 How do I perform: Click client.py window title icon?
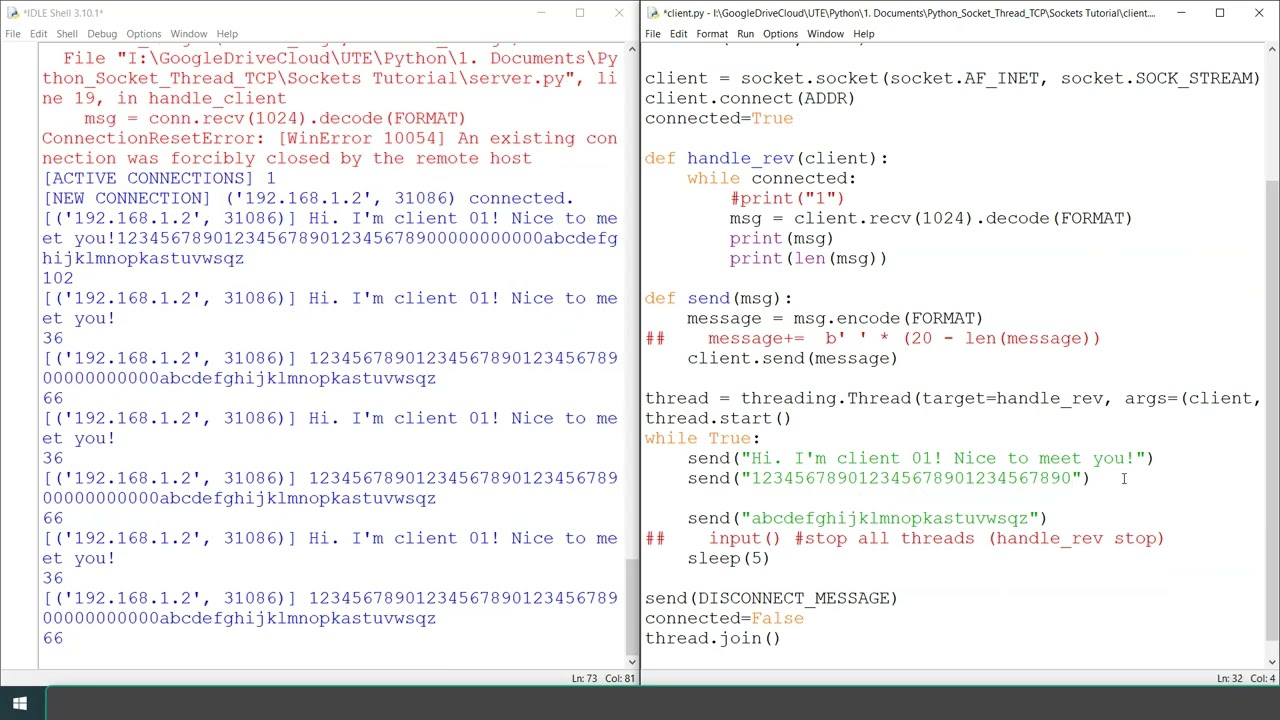click(652, 13)
